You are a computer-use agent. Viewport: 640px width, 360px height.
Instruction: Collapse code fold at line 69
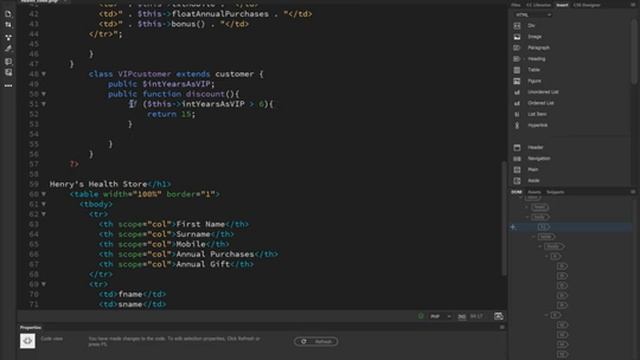[x=44, y=284]
